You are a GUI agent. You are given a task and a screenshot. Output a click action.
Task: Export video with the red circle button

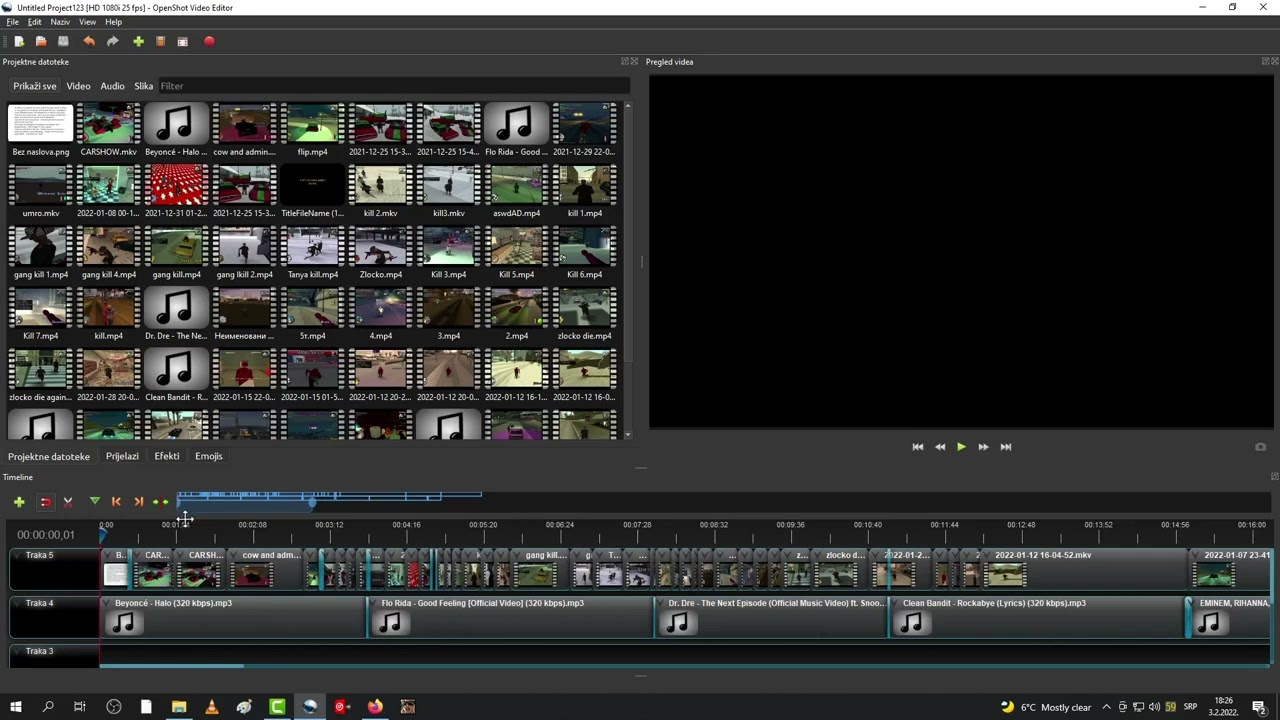(209, 41)
